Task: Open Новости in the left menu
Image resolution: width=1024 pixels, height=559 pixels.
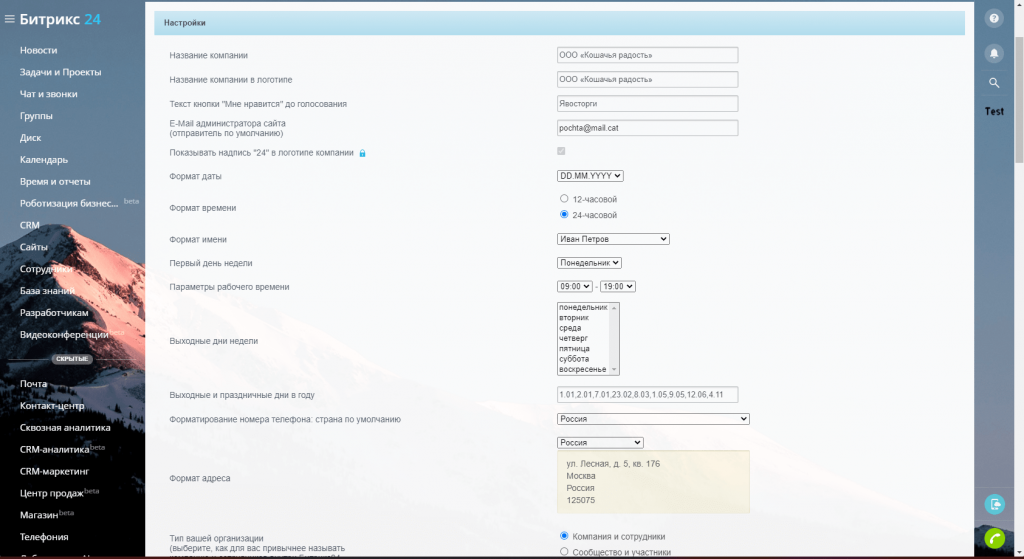Action: [39, 50]
